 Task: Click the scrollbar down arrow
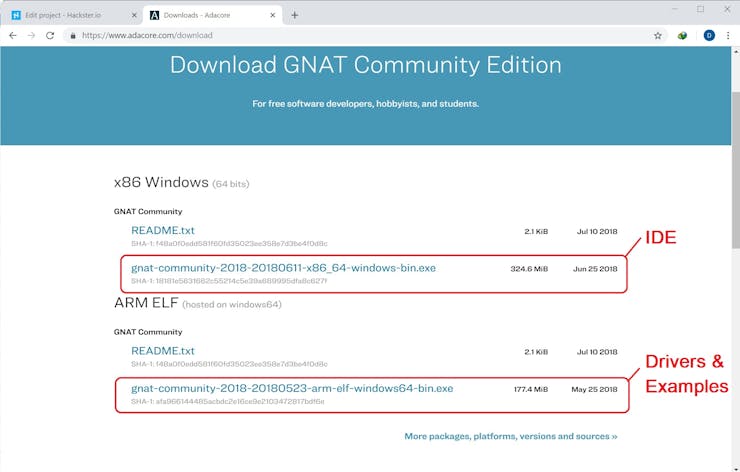[735, 469]
